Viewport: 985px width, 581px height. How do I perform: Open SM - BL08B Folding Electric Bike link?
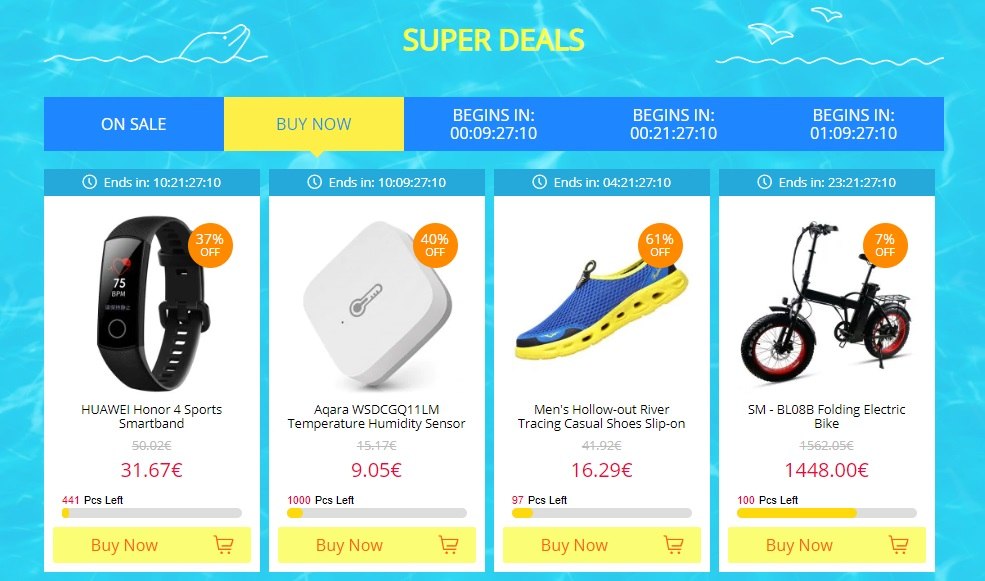pos(827,416)
